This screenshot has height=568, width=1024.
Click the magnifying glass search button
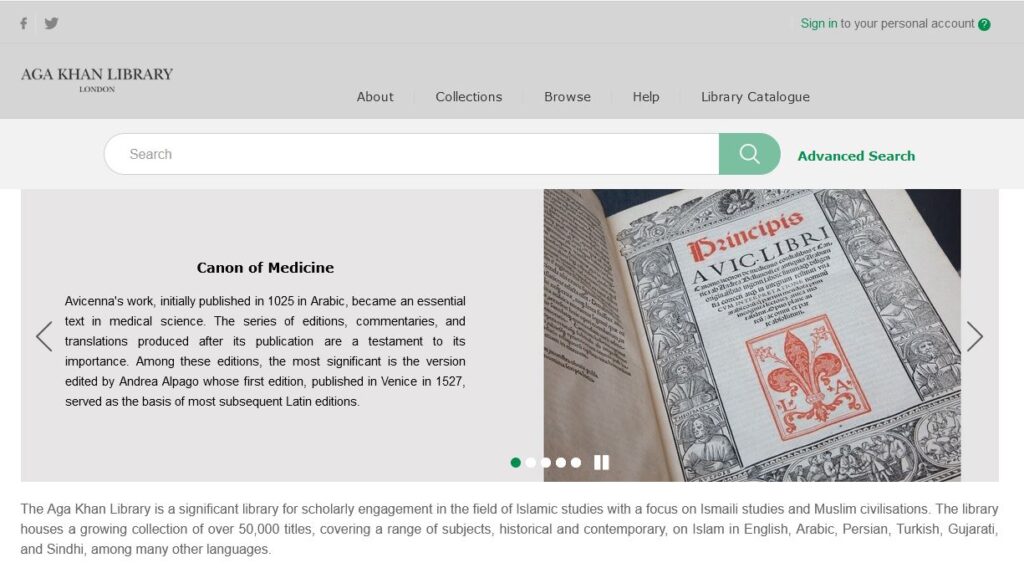point(749,154)
